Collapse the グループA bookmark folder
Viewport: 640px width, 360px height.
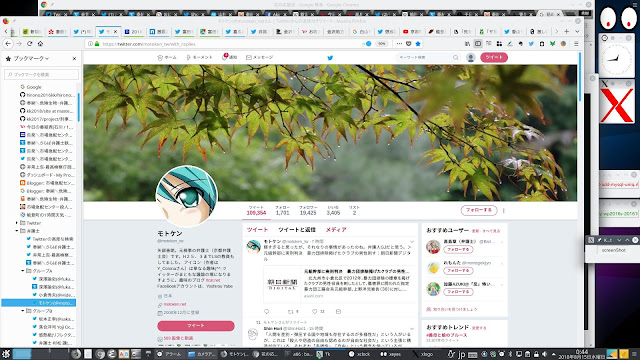23,271
